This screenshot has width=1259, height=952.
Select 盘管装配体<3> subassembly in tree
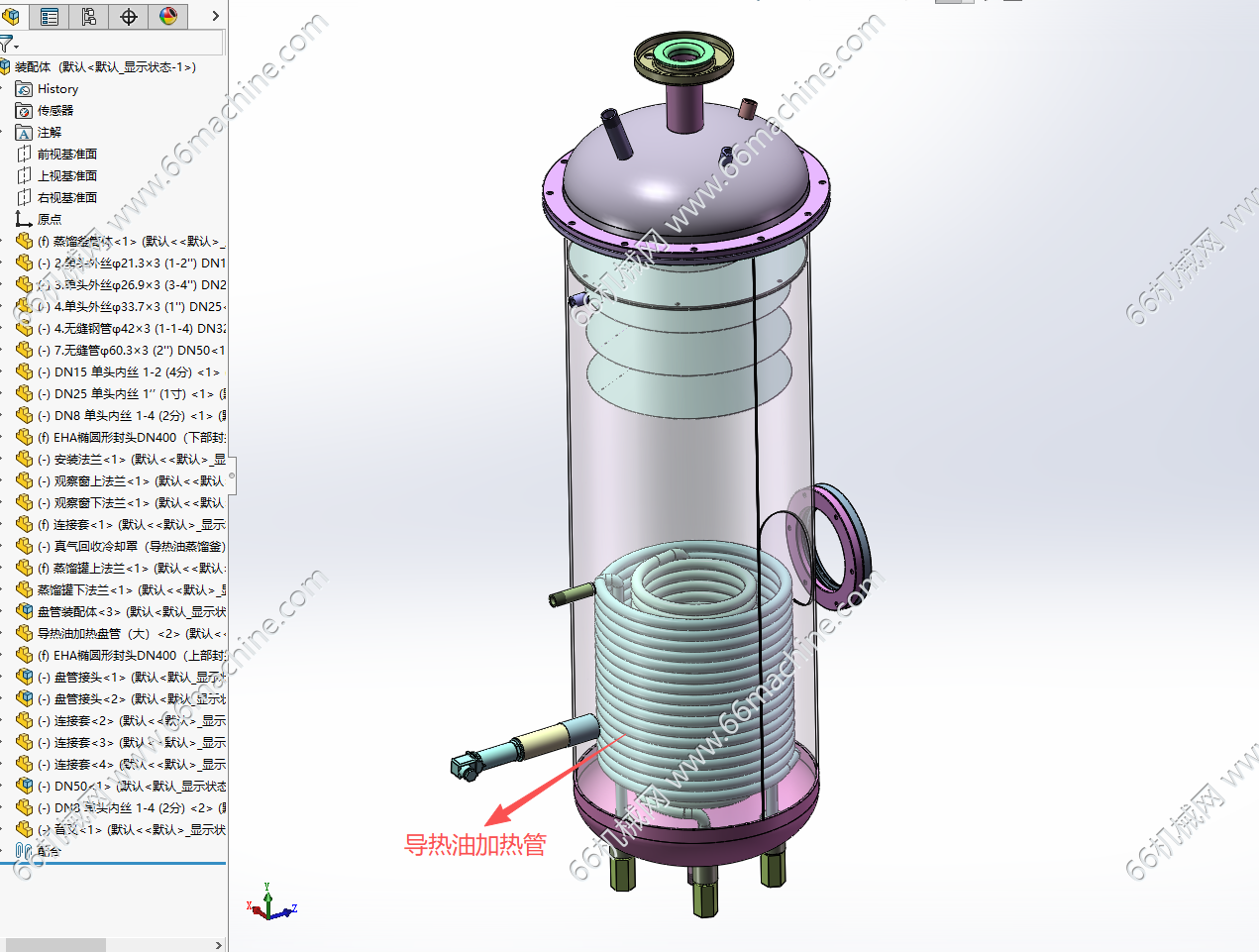79,612
